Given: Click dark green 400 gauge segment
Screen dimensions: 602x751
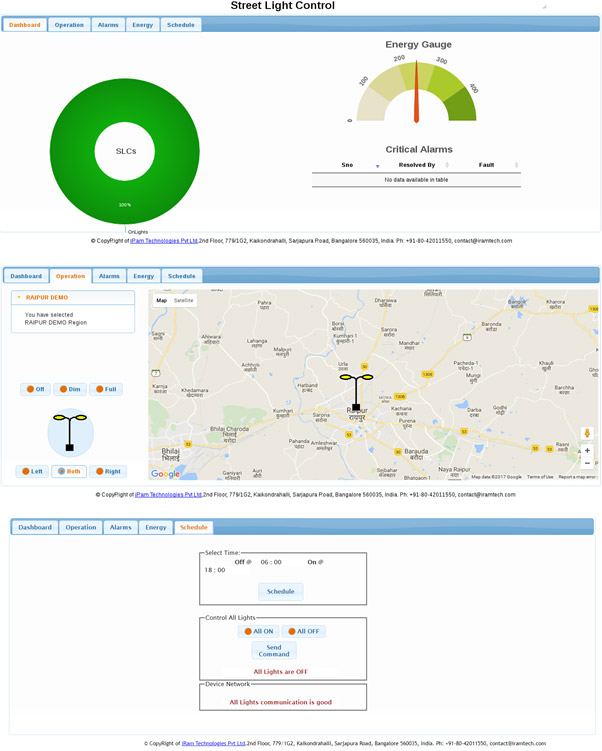Looking at the screenshot, I should (460, 105).
